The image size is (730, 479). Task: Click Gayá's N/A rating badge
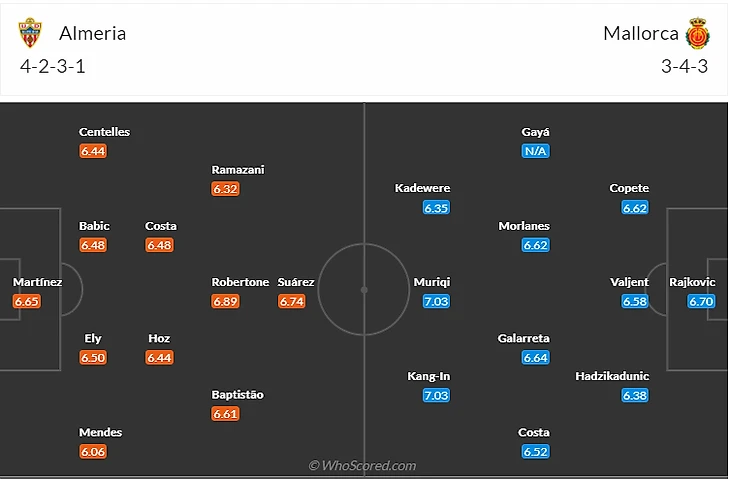(x=535, y=151)
